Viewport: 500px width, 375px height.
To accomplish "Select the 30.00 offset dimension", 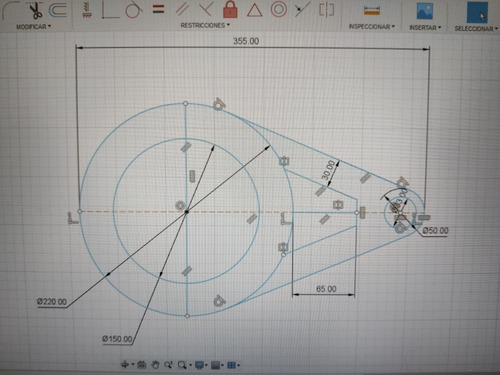I will (x=328, y=170).
